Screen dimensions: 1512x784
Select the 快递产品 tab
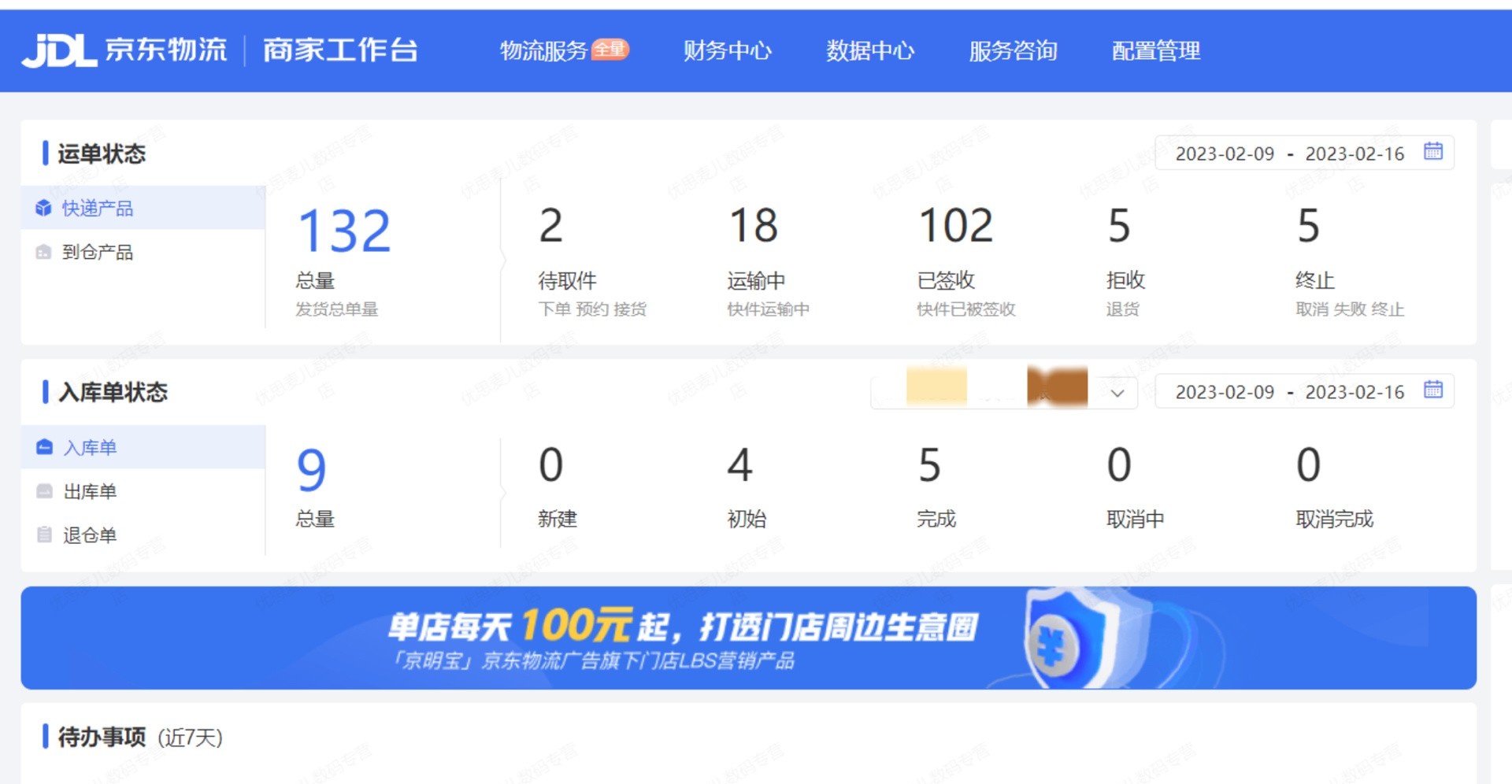point(143,208)
